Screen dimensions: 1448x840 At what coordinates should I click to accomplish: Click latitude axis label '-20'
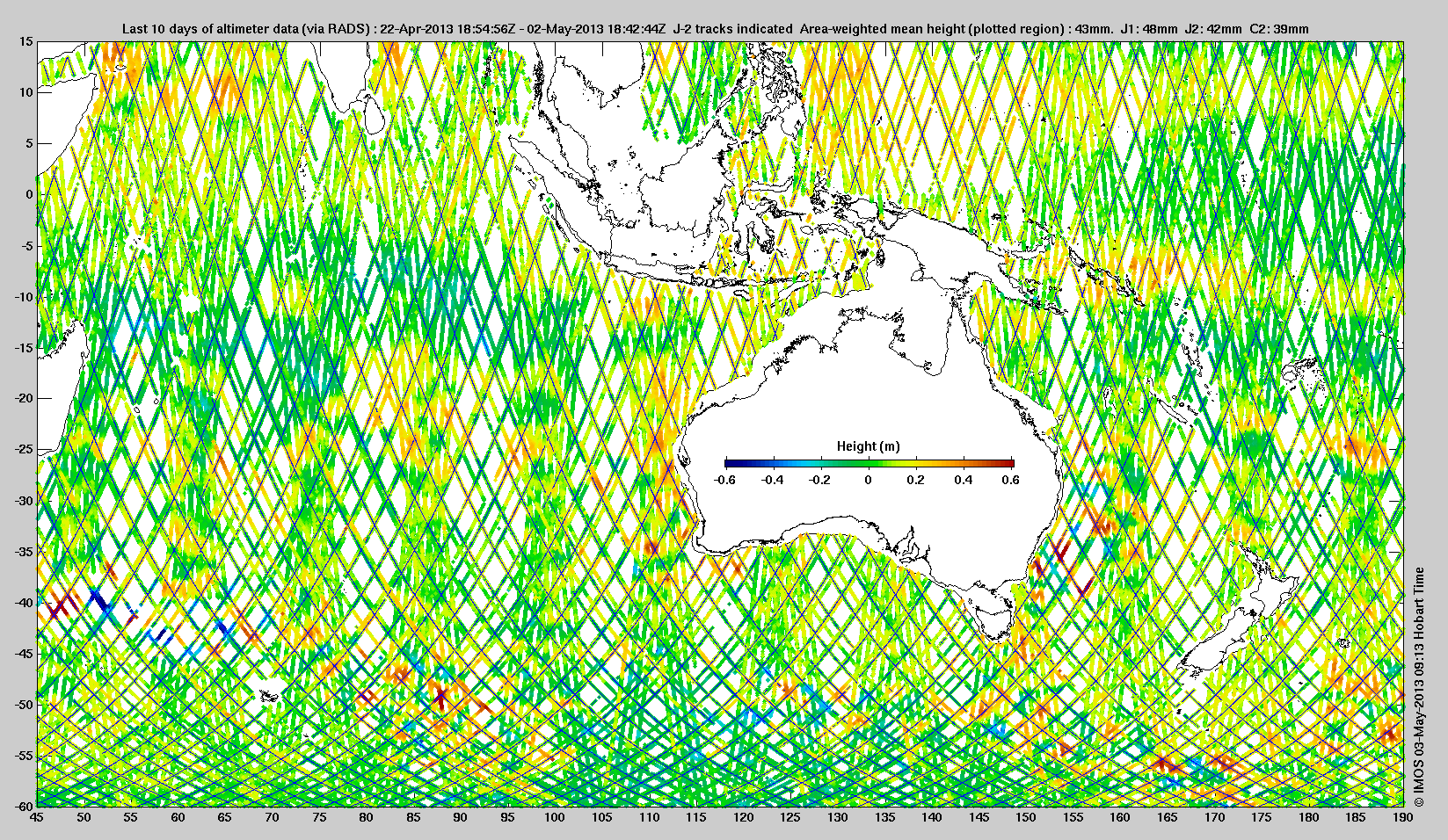pyautogui.click(x=25, y=398)
